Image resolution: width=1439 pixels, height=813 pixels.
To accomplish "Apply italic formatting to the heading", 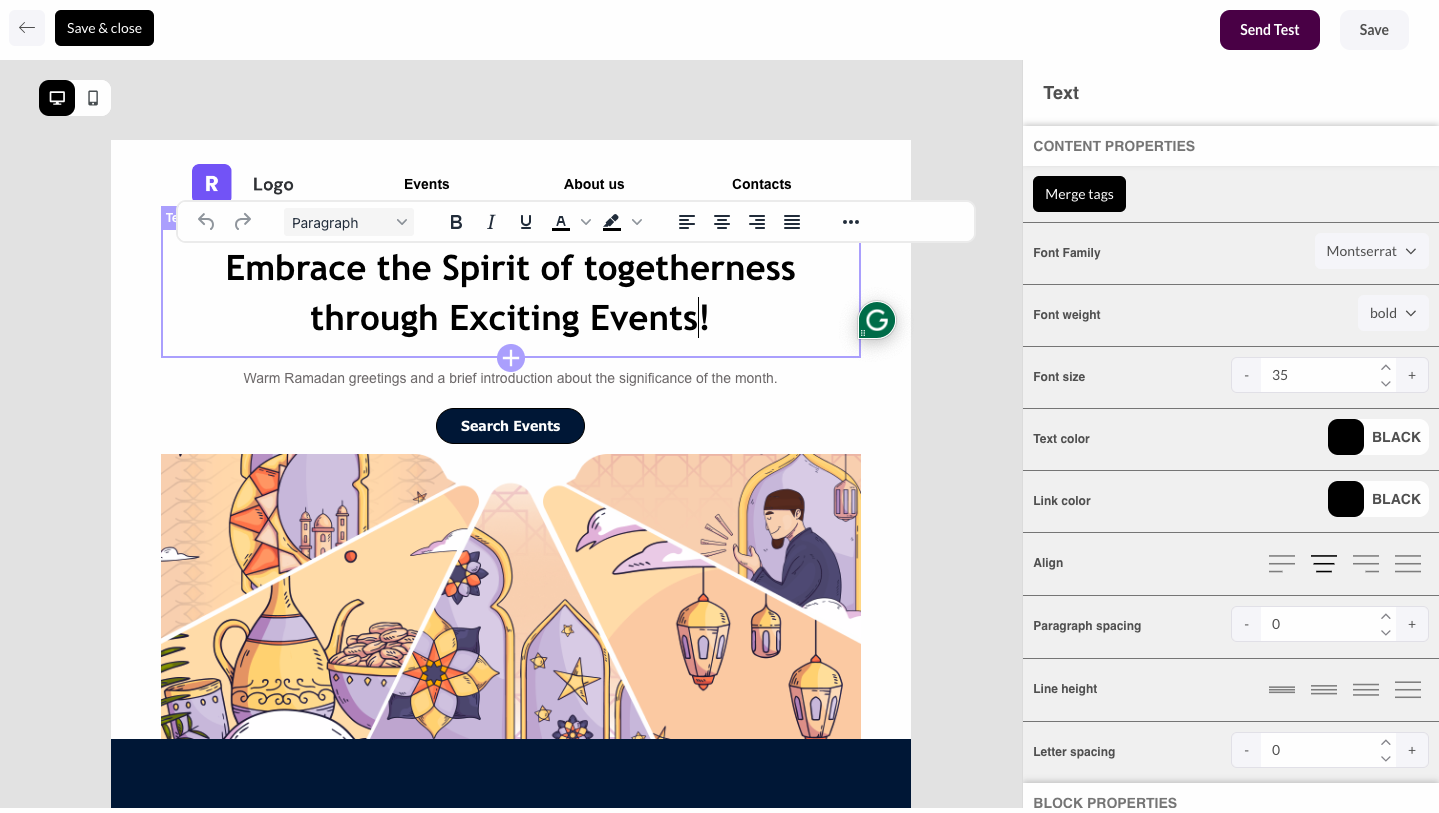I will (x=491, y=221).
